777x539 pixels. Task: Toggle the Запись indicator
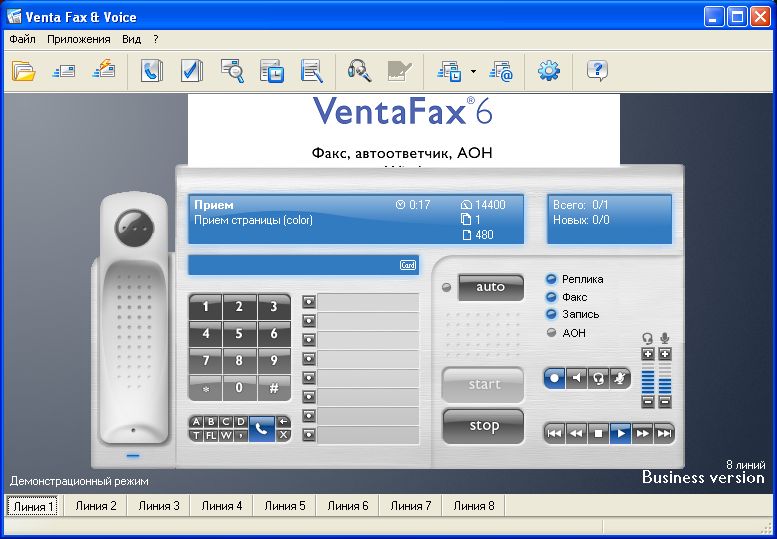[x=551, y=314]
